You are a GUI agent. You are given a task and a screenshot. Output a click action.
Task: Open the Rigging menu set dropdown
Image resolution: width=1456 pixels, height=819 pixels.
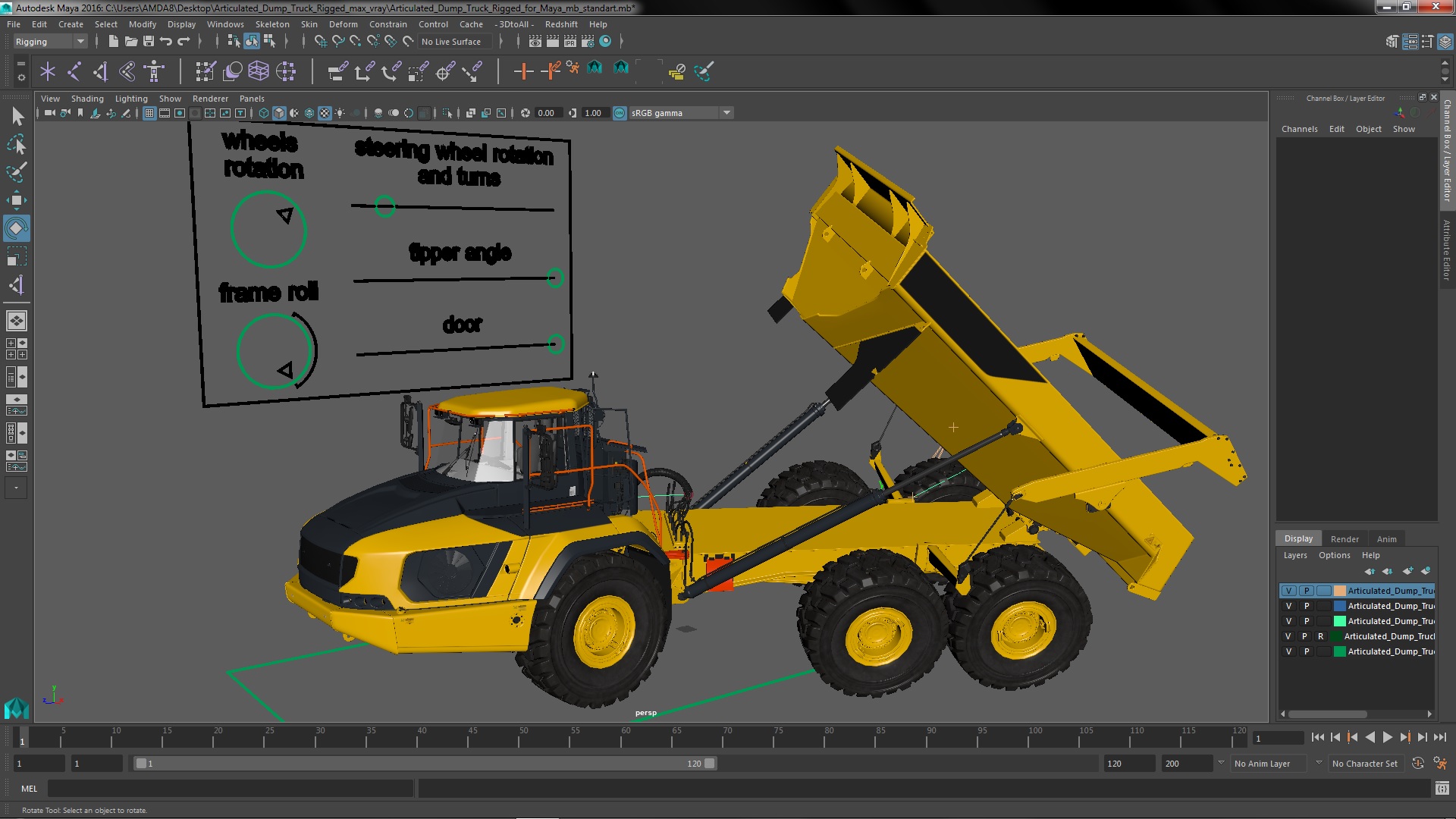click(x=50, y=42)
